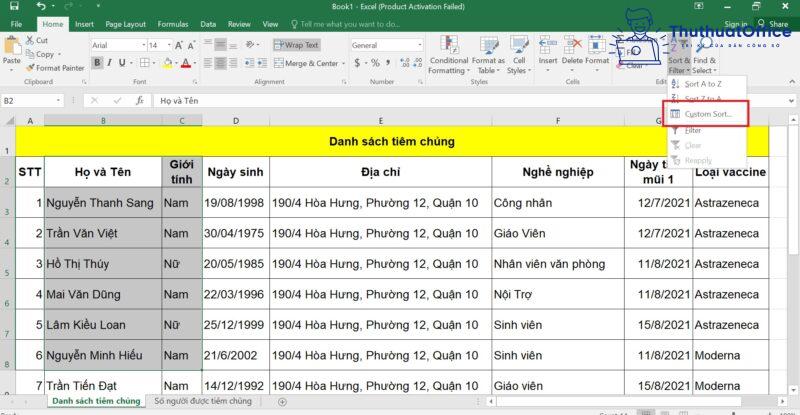800x415 pixels.
Task: Open font color dropdown arrow
Action: tap(194, 63)
